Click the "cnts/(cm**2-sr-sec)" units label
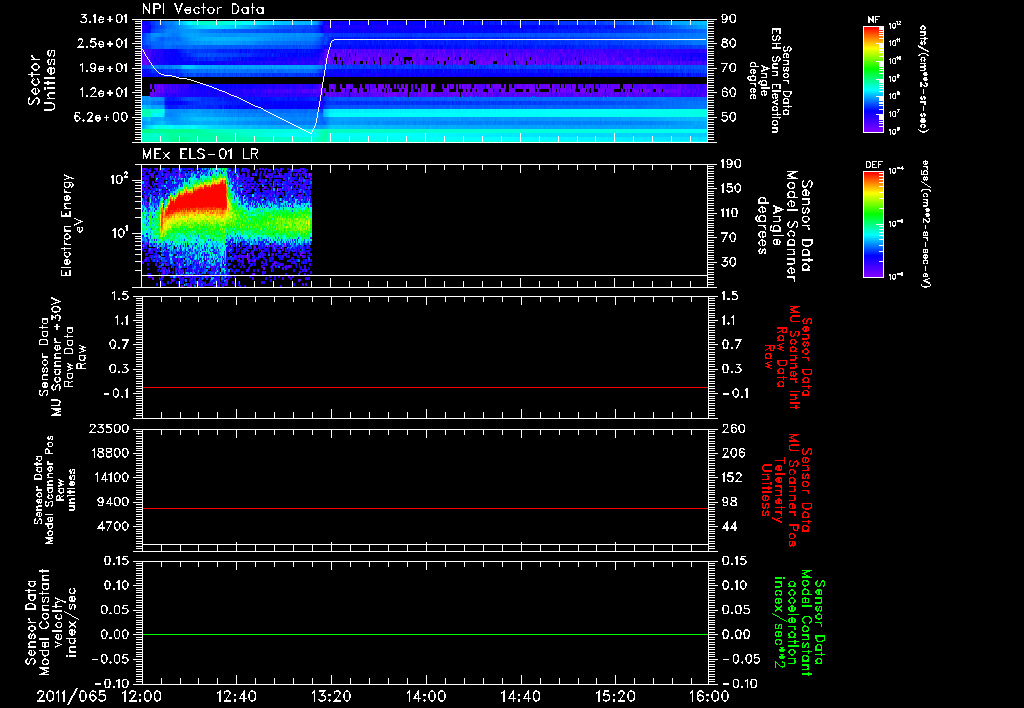This screenshot has height=708, width=1024. coord(923,78)
